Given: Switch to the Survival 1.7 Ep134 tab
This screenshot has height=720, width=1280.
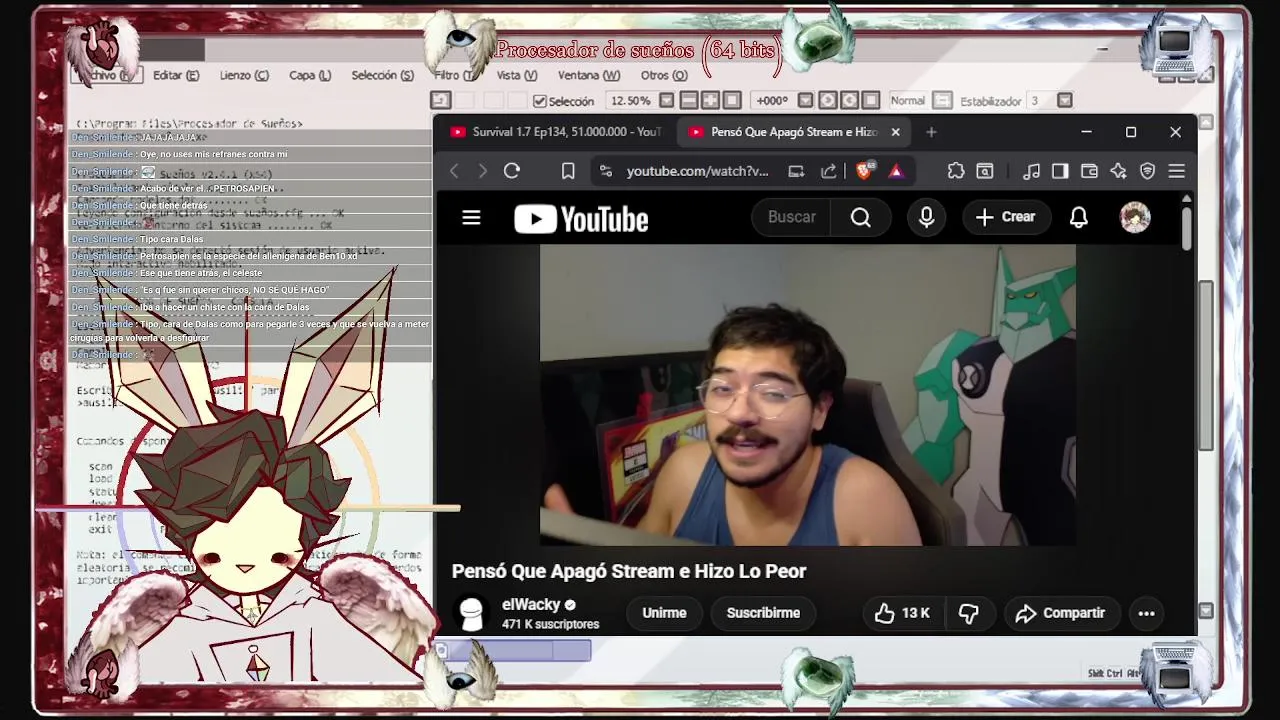Looking at the screenshot, I should 556,132.
